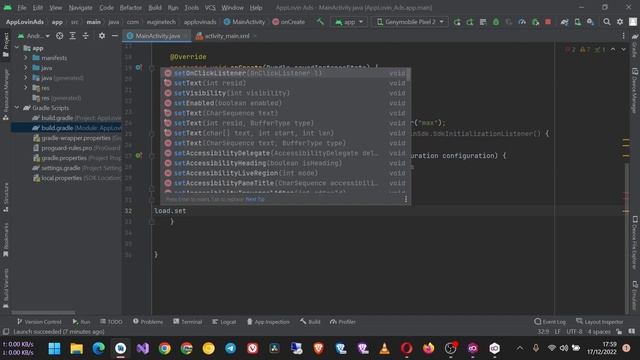Open the Genymobile Pixel 2 device dropdown
The image size is (640, 360).
pyautogui.click(x=410, y=22)
